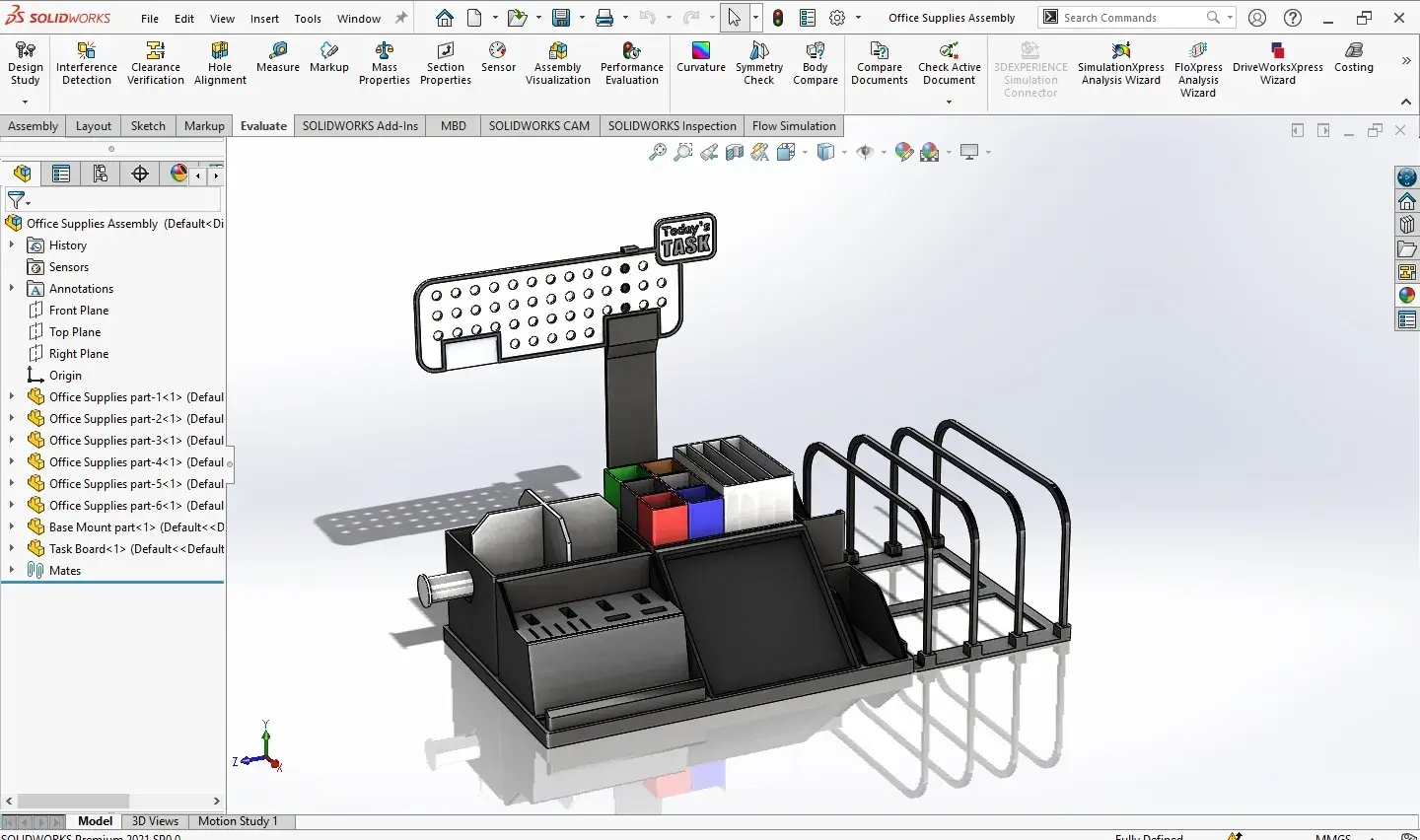Open Appearances tab in task pane
This screenshot has height=840, width=1420.
(x=1407, y=296)
